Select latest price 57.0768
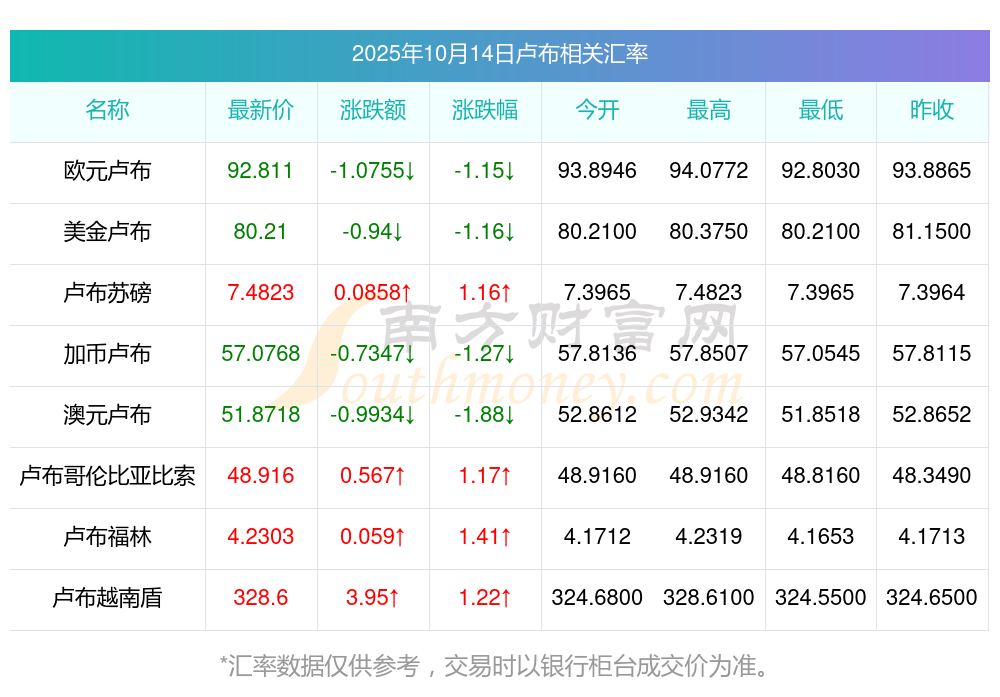Viewport: 1000px width, 697px height. tap(260, 353)
